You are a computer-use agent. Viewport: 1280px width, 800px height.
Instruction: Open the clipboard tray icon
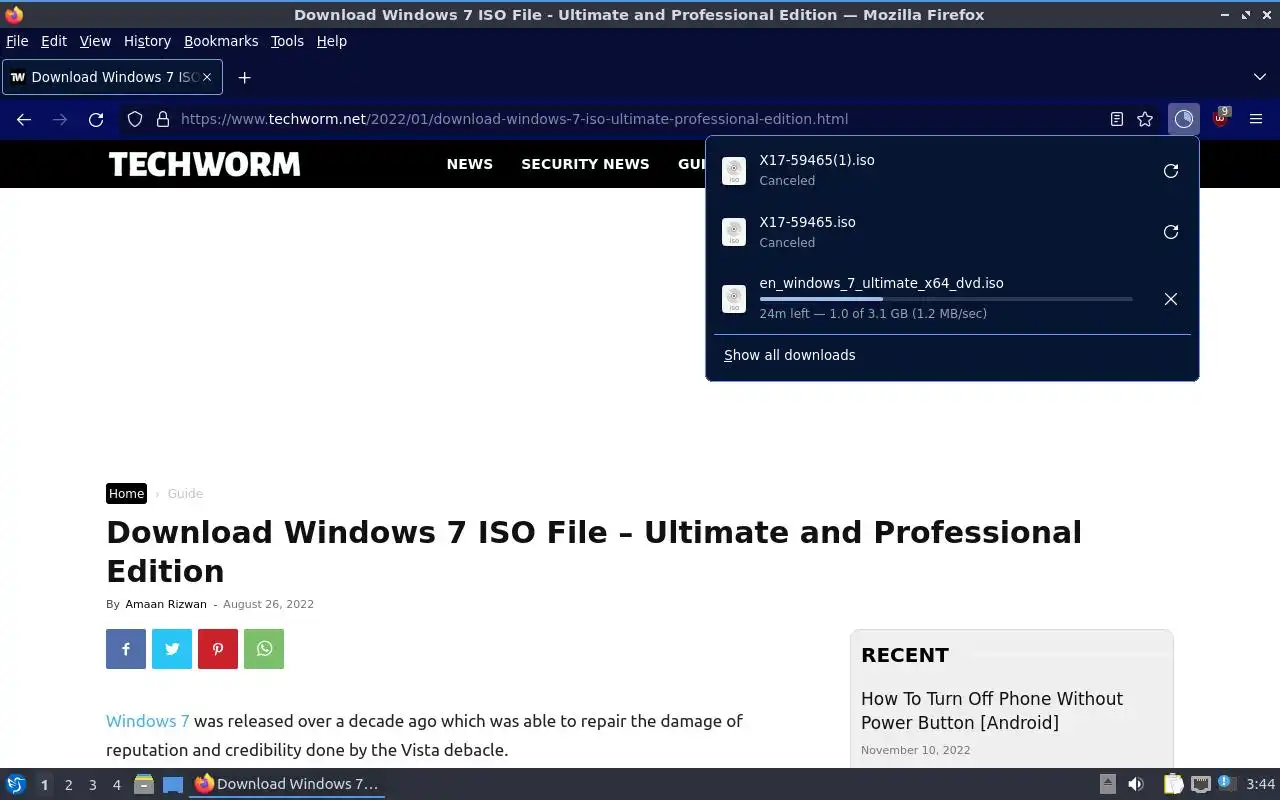tap(1174, 784)
